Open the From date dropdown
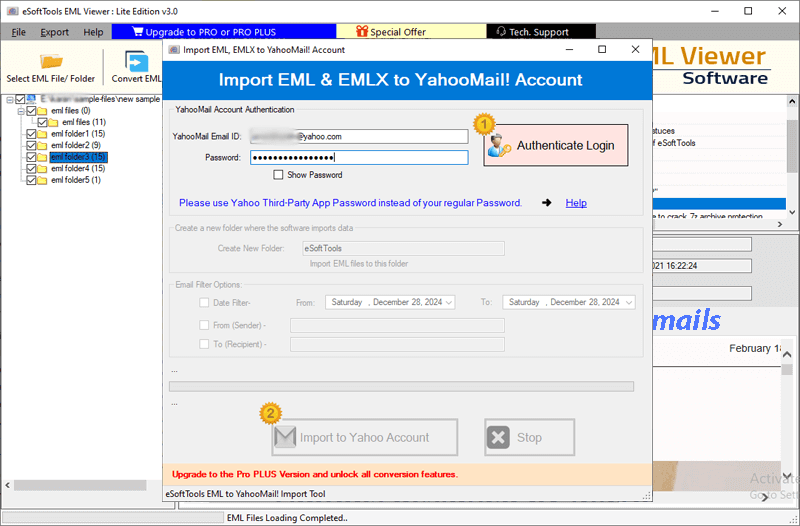The width and height of the screenshot is (800, 526). click(x=449, y=303)
